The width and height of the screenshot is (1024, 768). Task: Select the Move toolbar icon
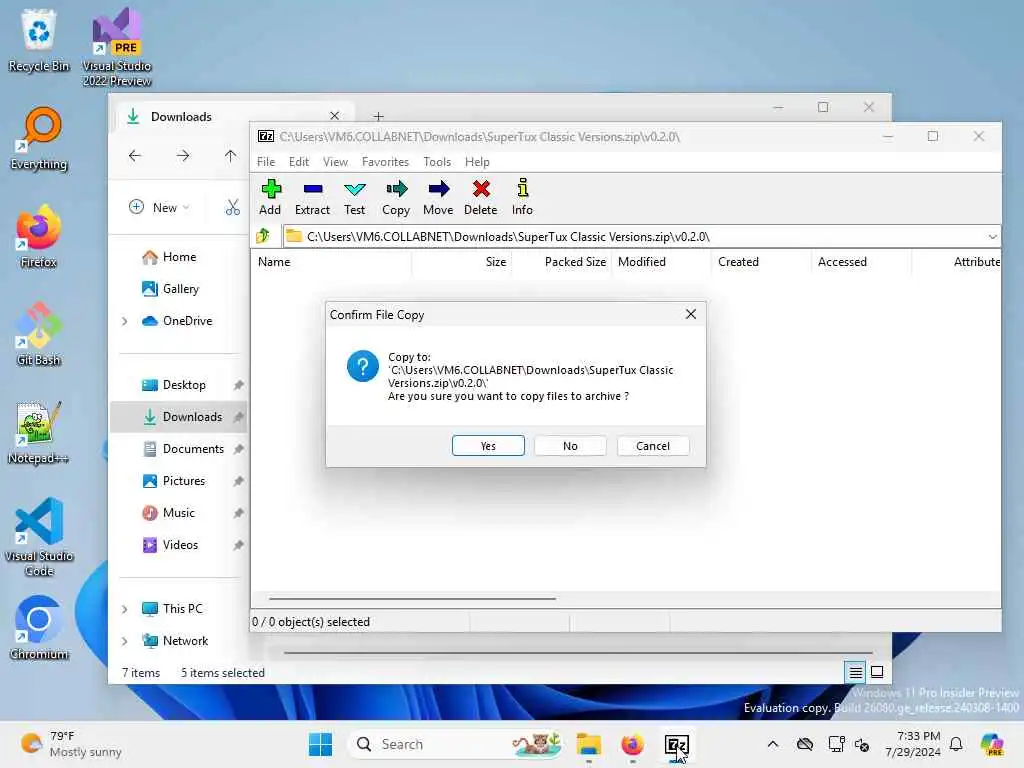click(438, 197)
